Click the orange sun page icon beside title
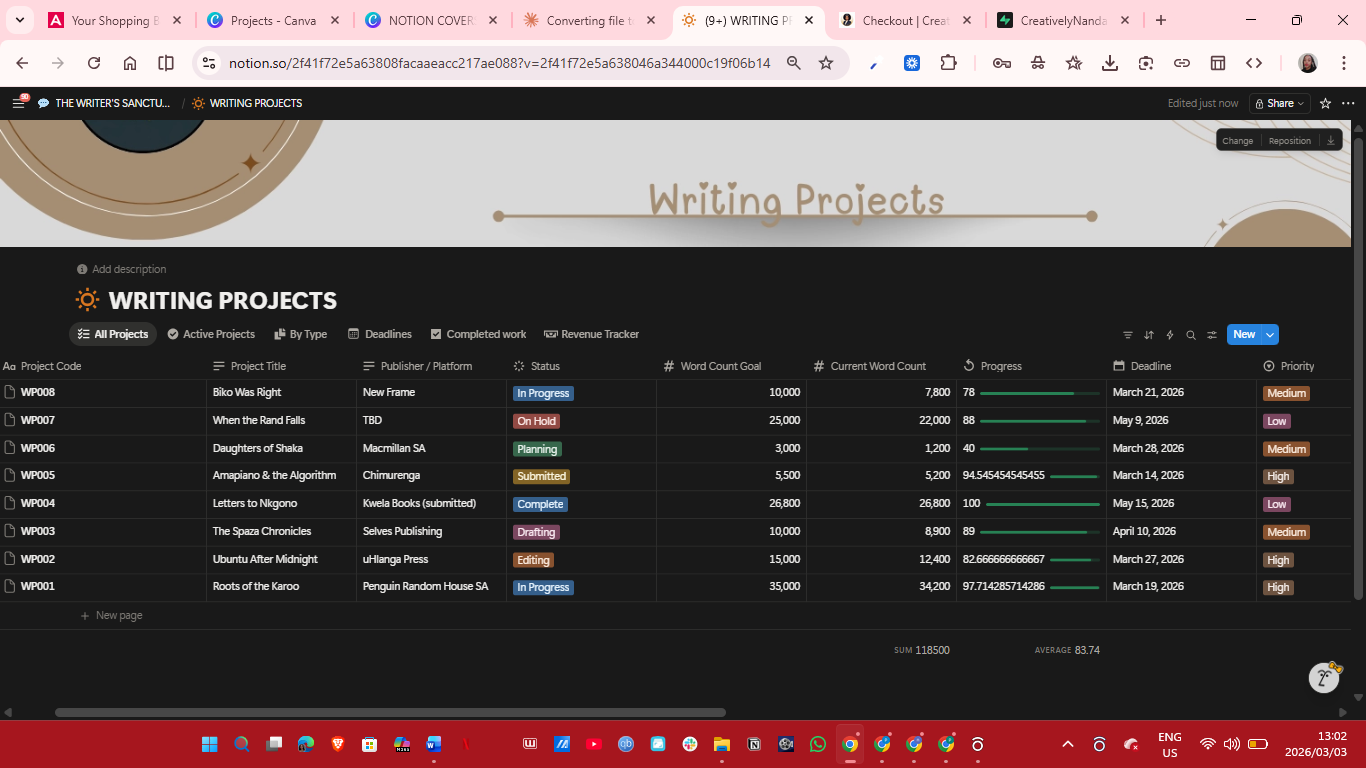The height and width of the screenshot is (768, 1366). coord(88,300)
